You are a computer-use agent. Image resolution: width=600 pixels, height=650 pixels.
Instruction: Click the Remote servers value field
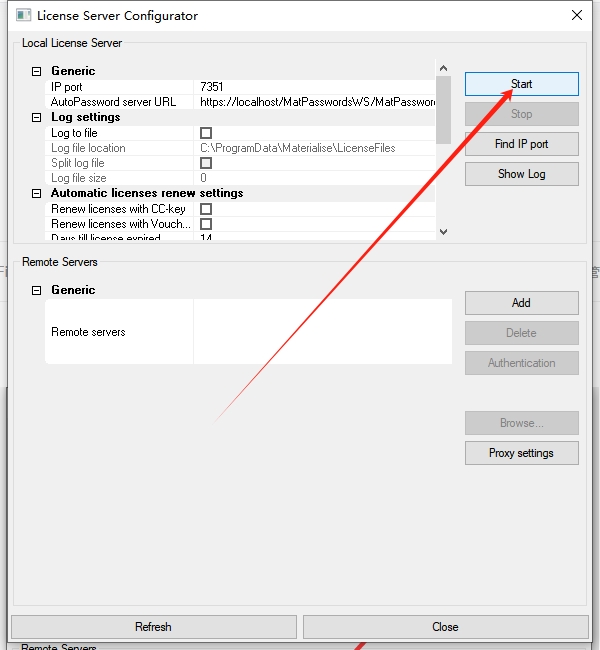323,332
